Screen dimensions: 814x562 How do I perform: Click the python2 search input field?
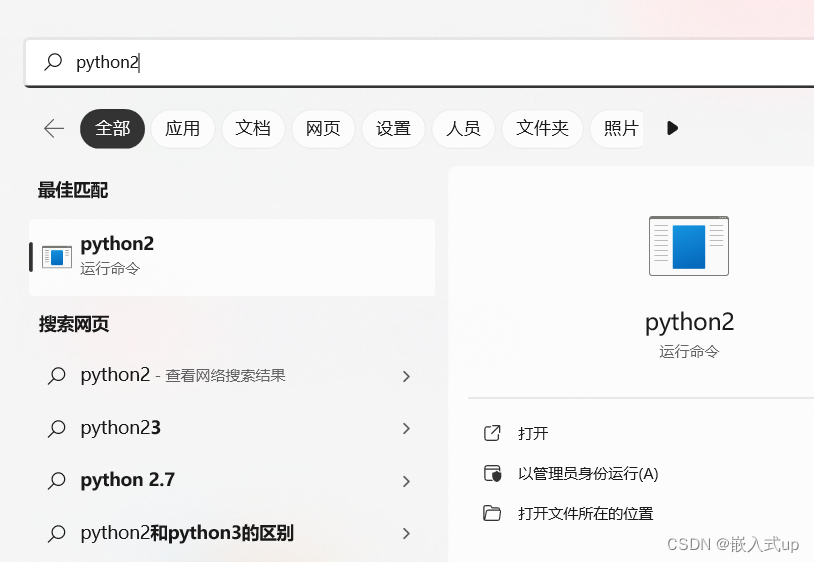419,62
